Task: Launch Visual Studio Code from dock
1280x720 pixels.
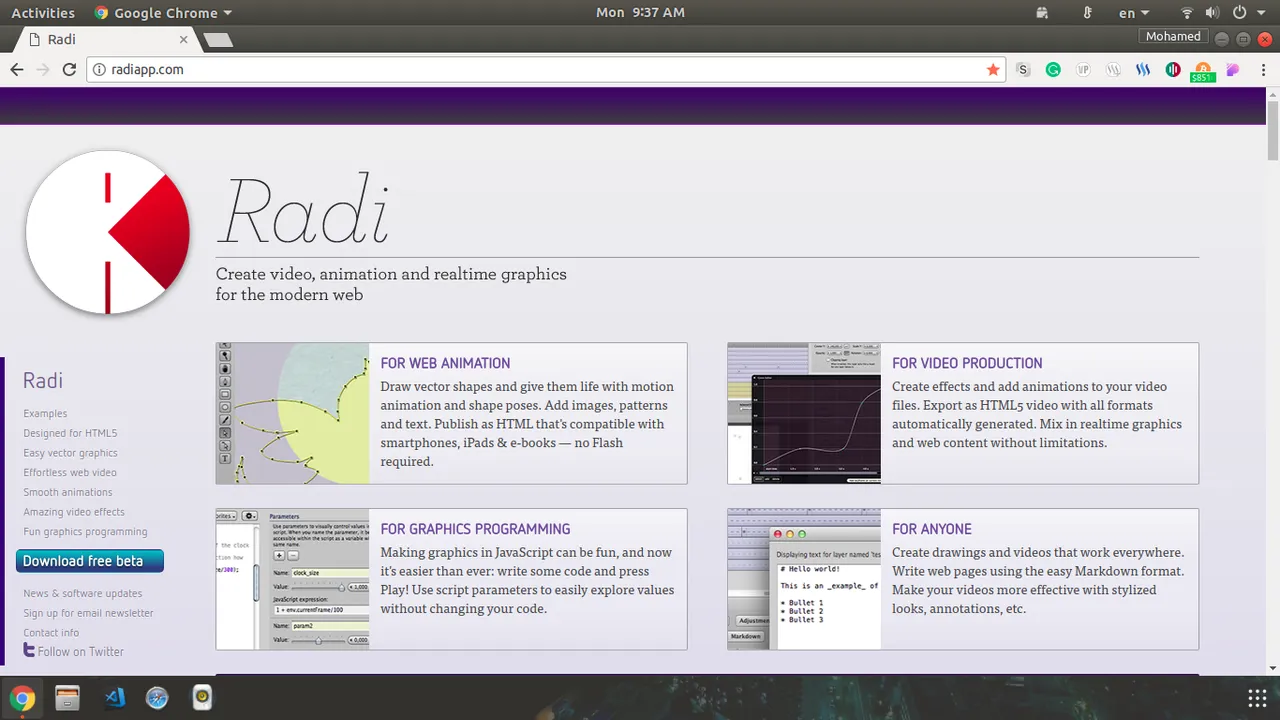Action: coord(114,697)
